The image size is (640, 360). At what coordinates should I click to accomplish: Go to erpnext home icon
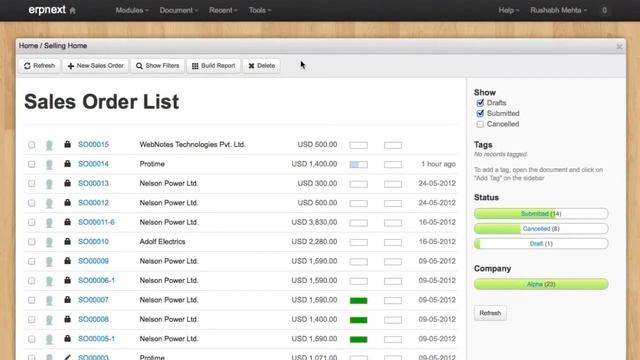tap(73, 11)
